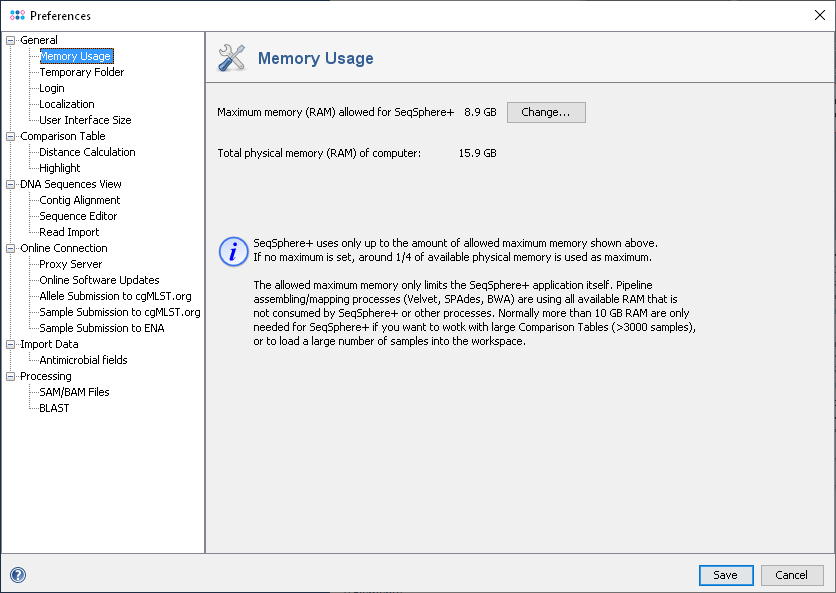Viewport: 836px width, 593px height.
Task: Click the wrench and screwdriver header icon
Action: [x=232, y=58]
